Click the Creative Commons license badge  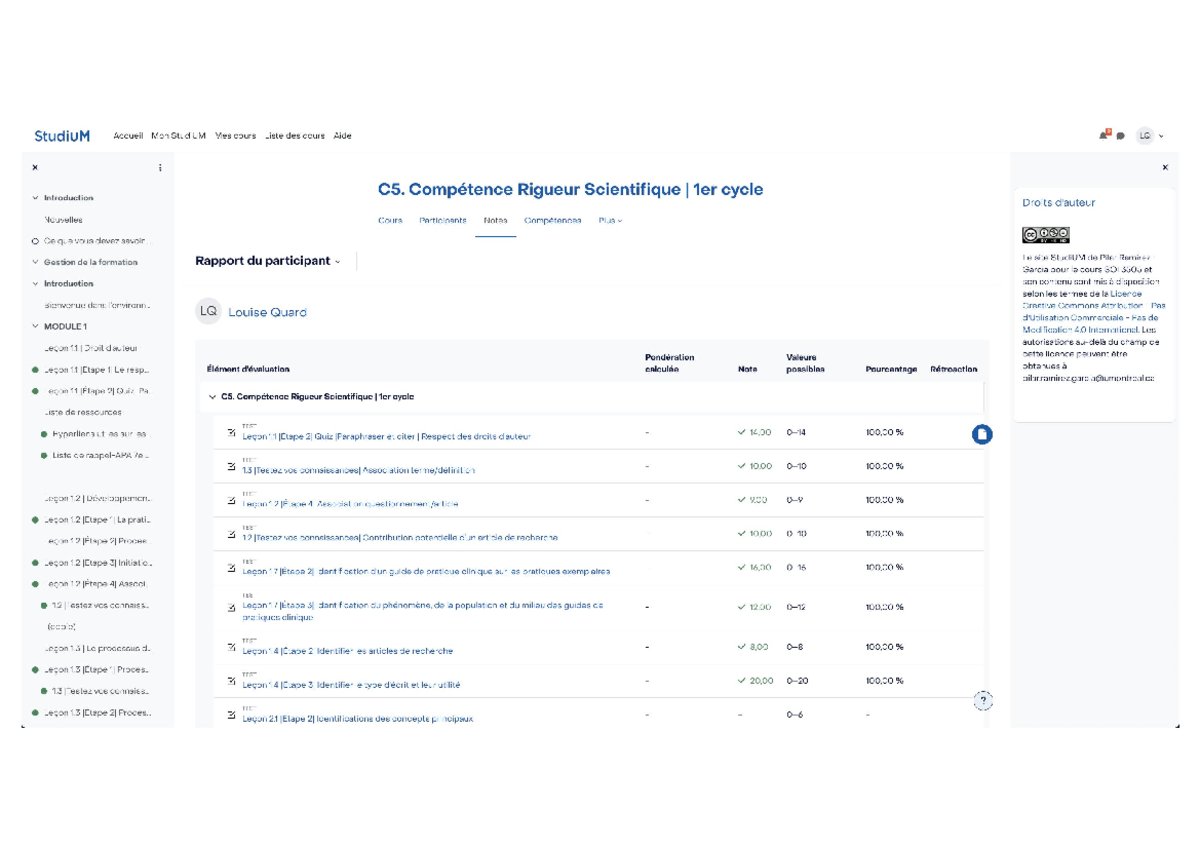pos(1045,235)
